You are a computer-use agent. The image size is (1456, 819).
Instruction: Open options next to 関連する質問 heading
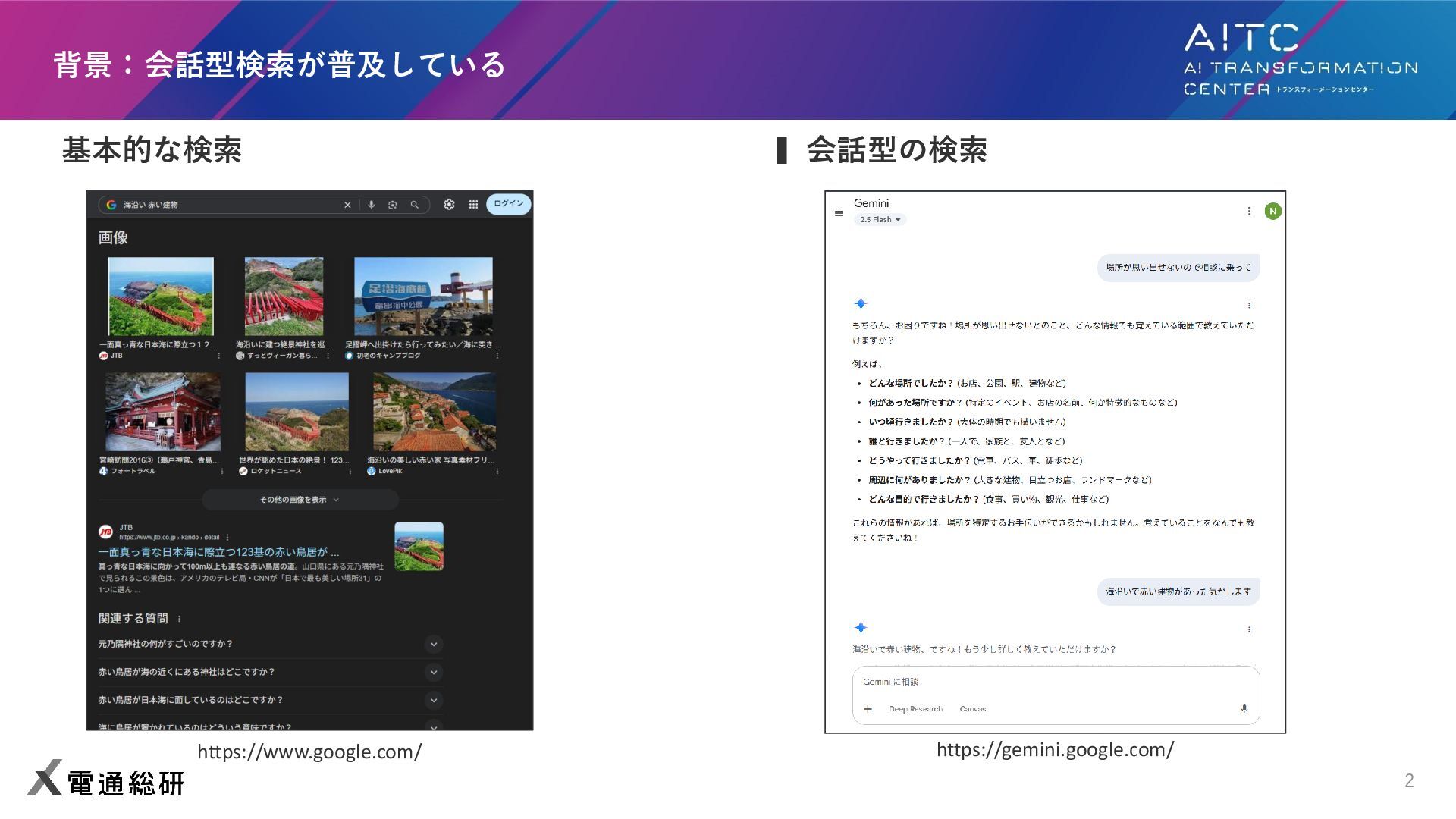179,619
